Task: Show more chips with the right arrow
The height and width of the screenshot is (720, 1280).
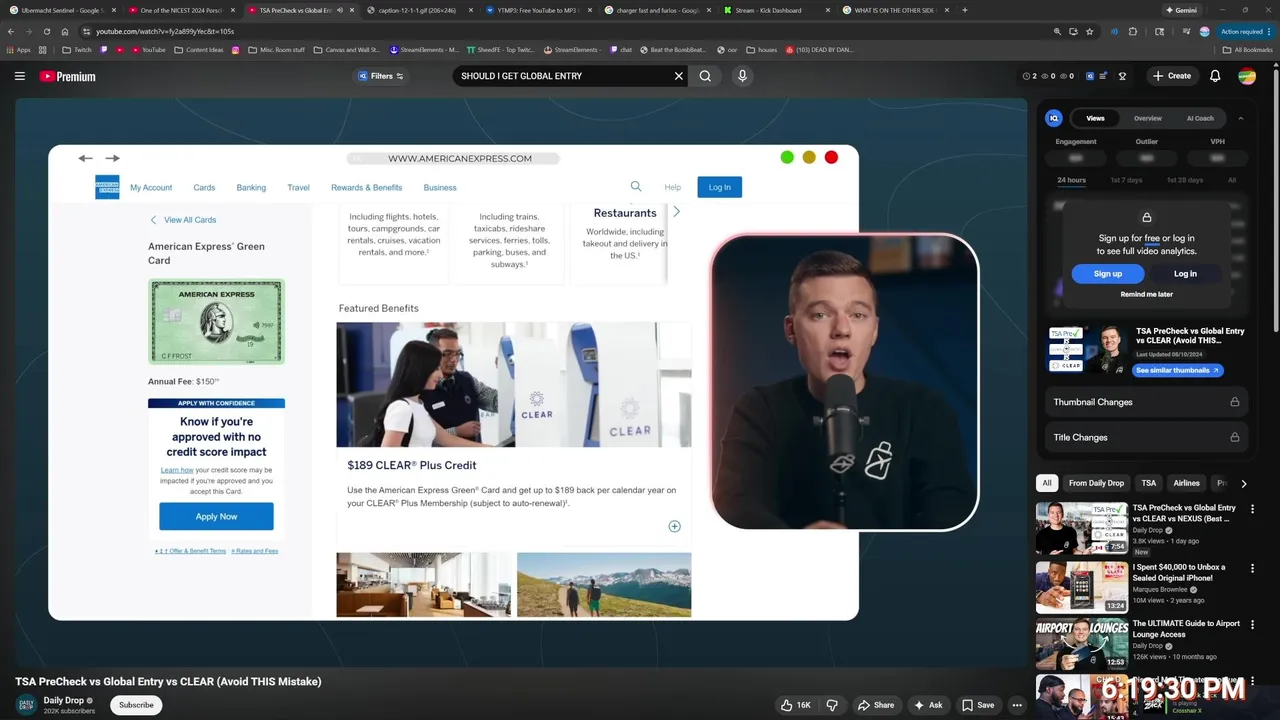Action: coord(1243,483)
